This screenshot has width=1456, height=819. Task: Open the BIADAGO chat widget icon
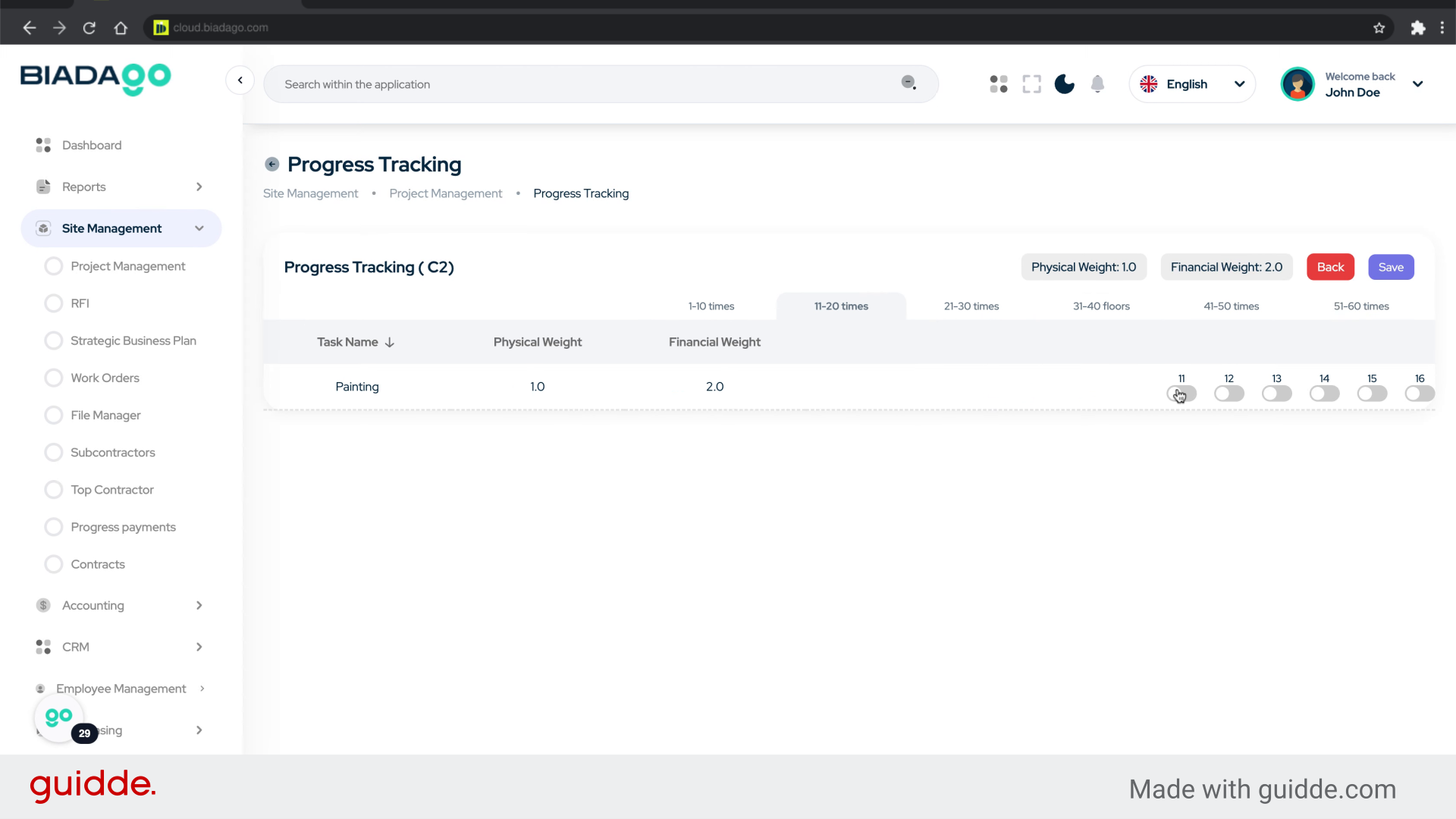click(x=59, y=717)
